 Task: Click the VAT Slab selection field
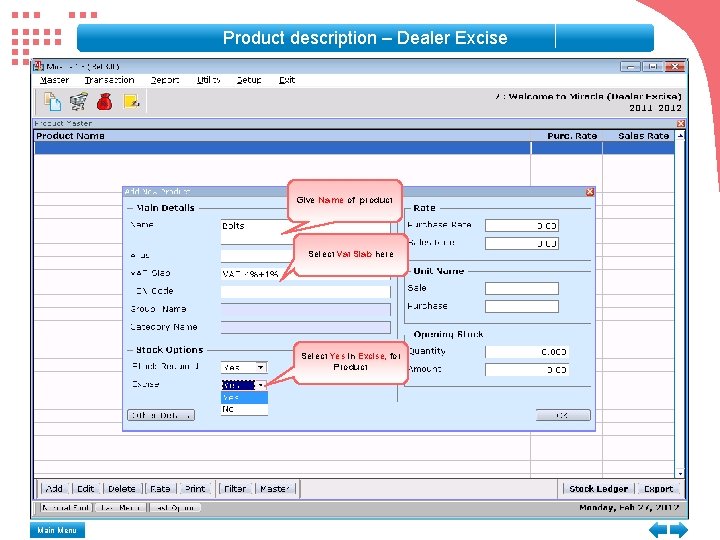point(305,274)
